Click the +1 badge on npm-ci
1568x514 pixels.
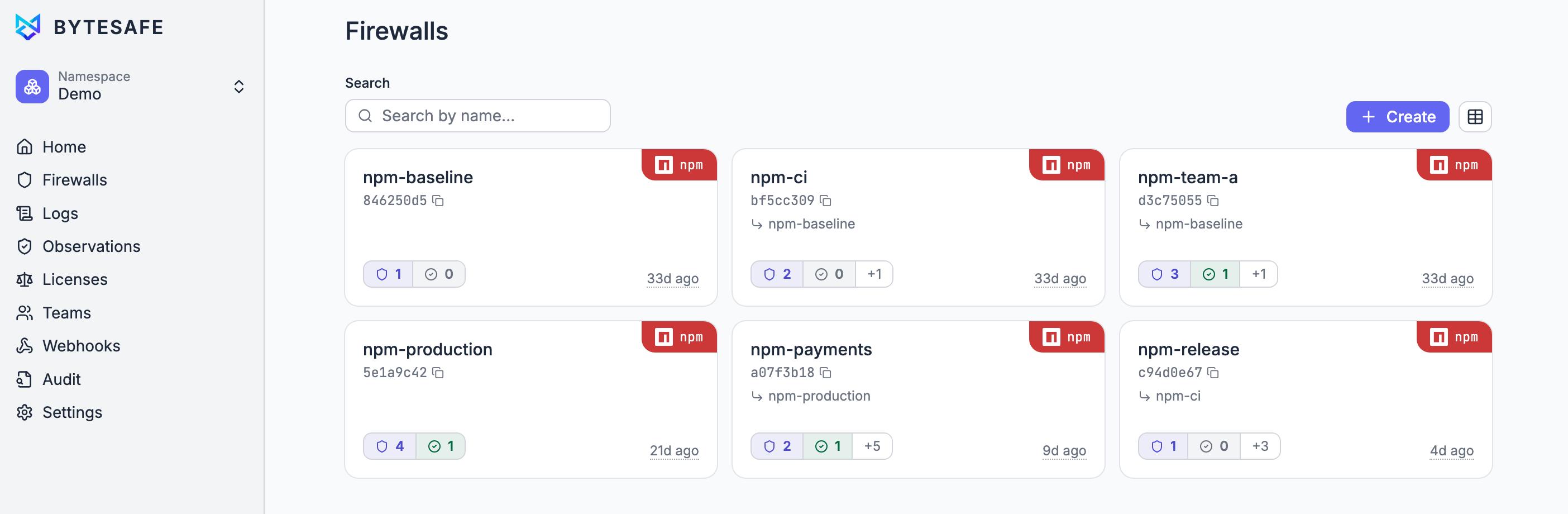(874, 274)
